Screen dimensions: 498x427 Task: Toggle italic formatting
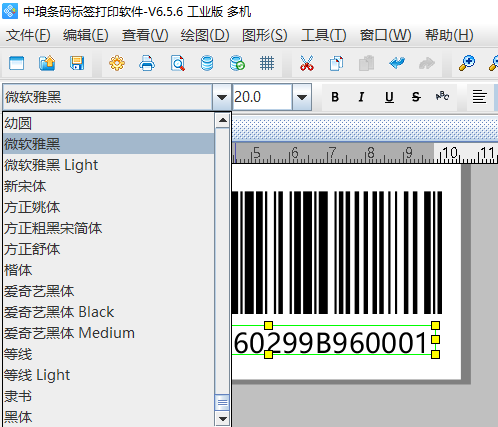click(361, 97)
